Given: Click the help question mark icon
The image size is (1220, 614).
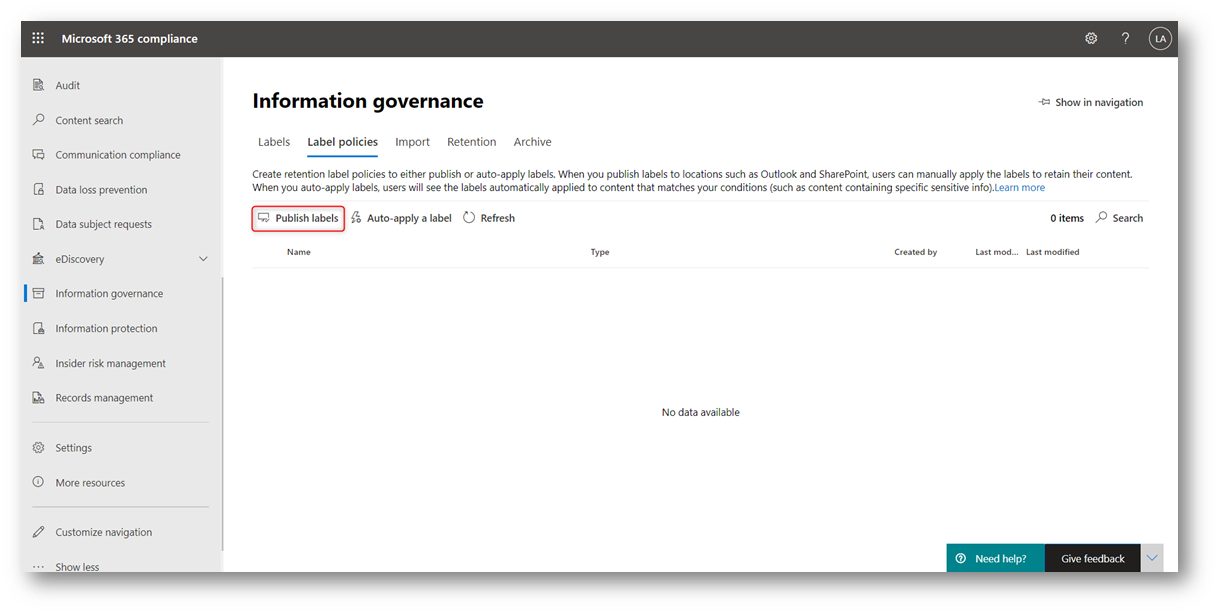Looking at the screenshot, I should tap(1125, 39).
